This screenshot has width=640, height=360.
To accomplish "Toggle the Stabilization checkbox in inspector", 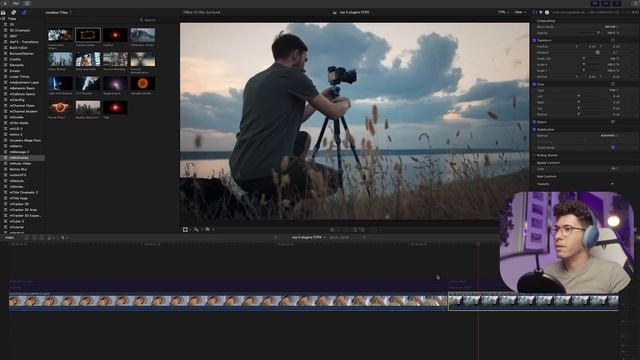I will tap(534, 129).
